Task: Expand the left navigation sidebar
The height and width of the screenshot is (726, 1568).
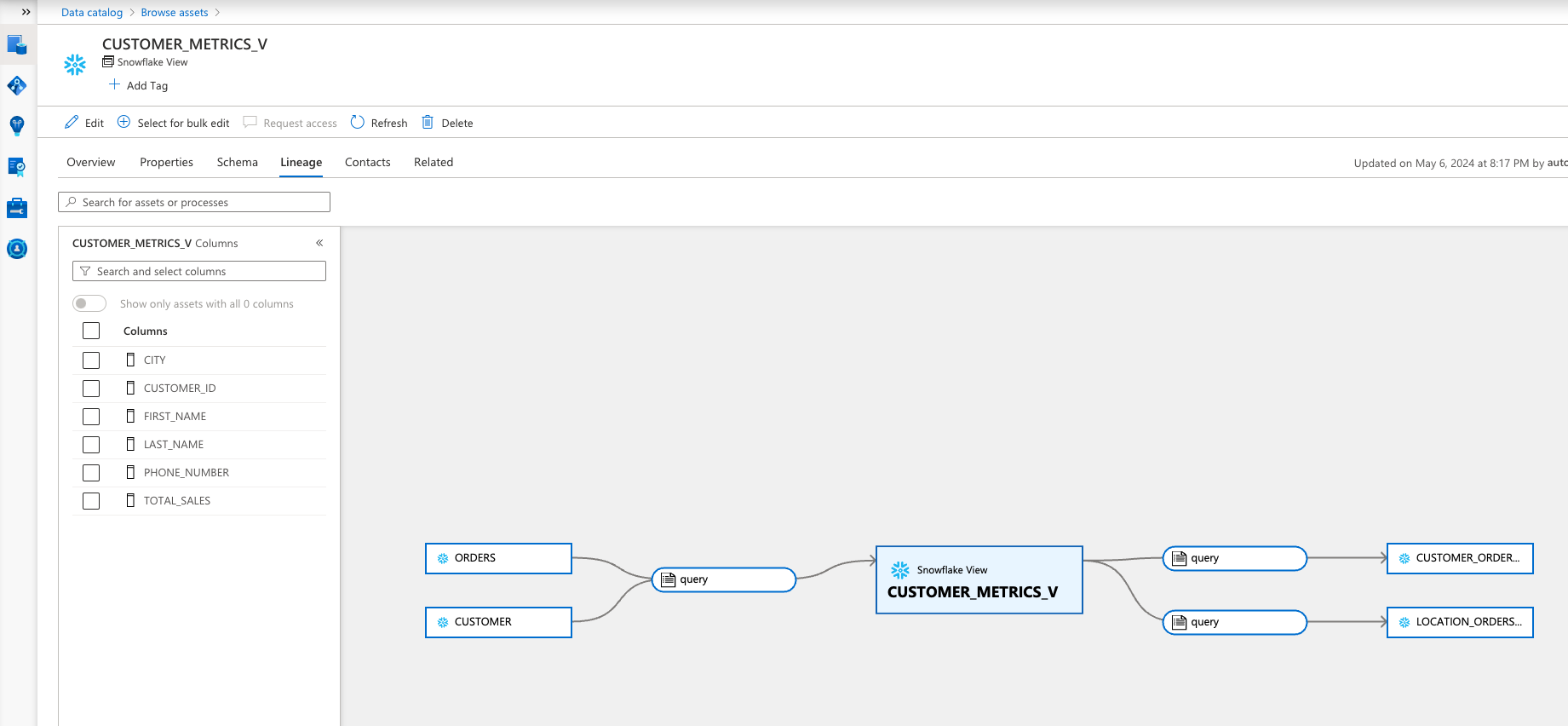Action: pyautogui.click(x=26, y=12)
